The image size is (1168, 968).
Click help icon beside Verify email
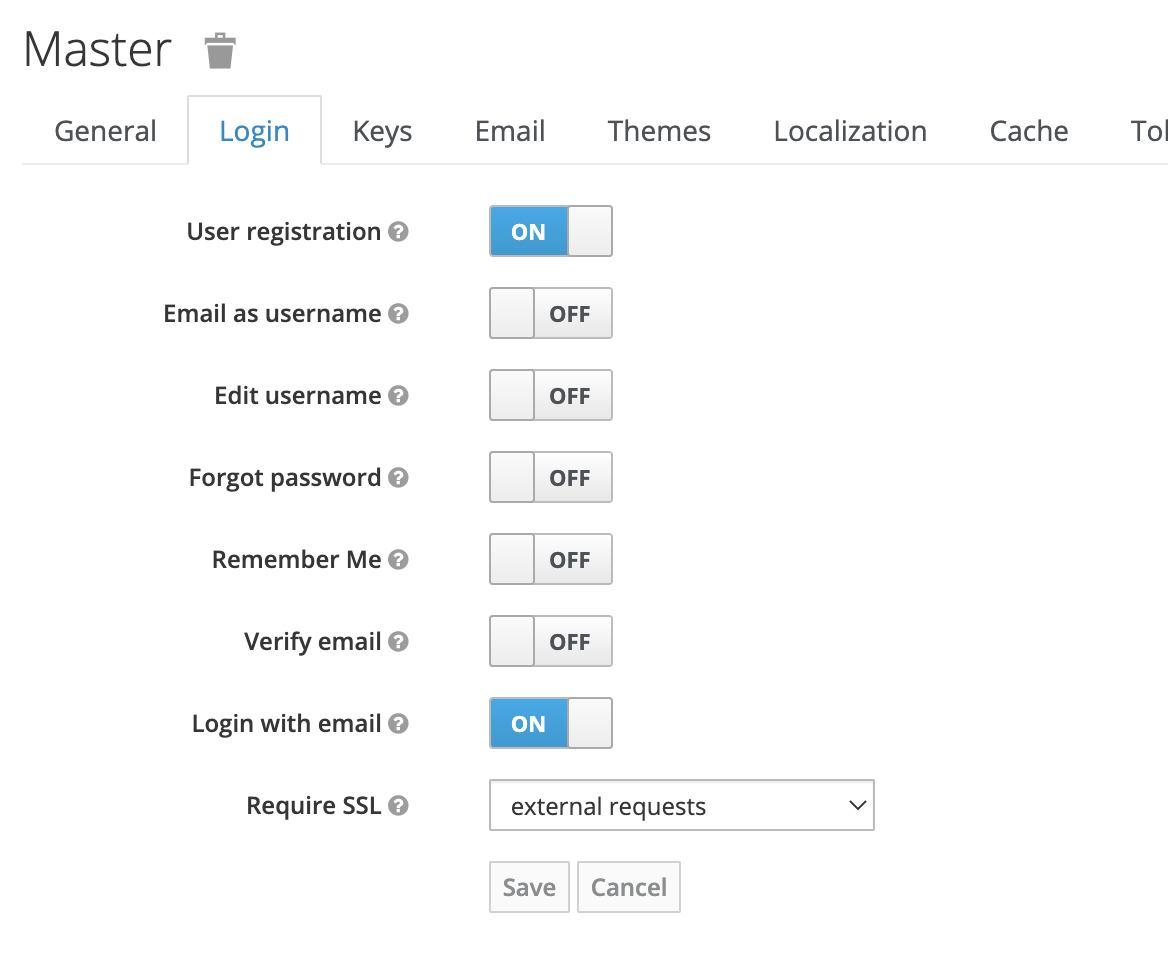pos(398,642)
